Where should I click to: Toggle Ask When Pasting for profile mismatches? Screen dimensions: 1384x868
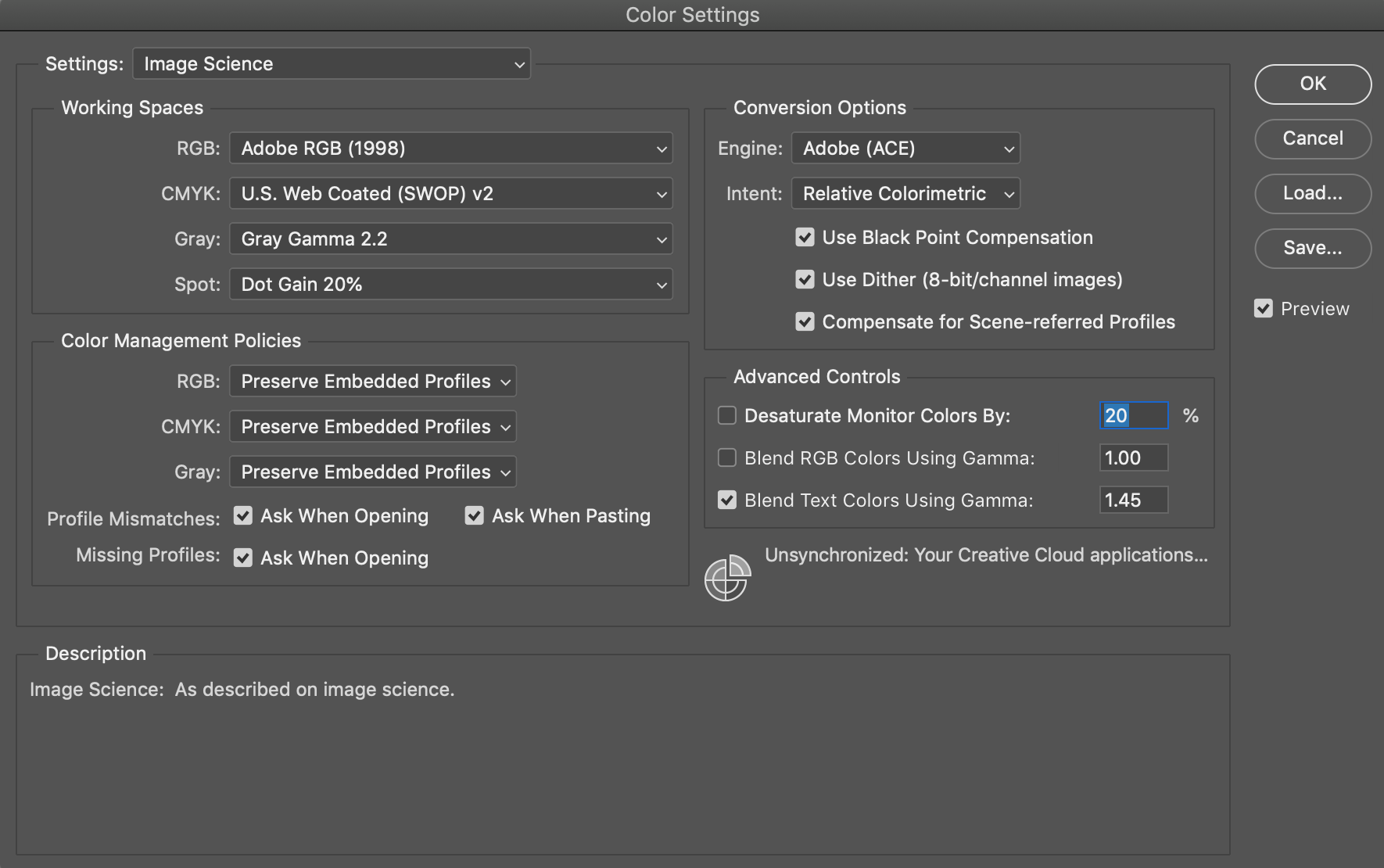point(475,515)
